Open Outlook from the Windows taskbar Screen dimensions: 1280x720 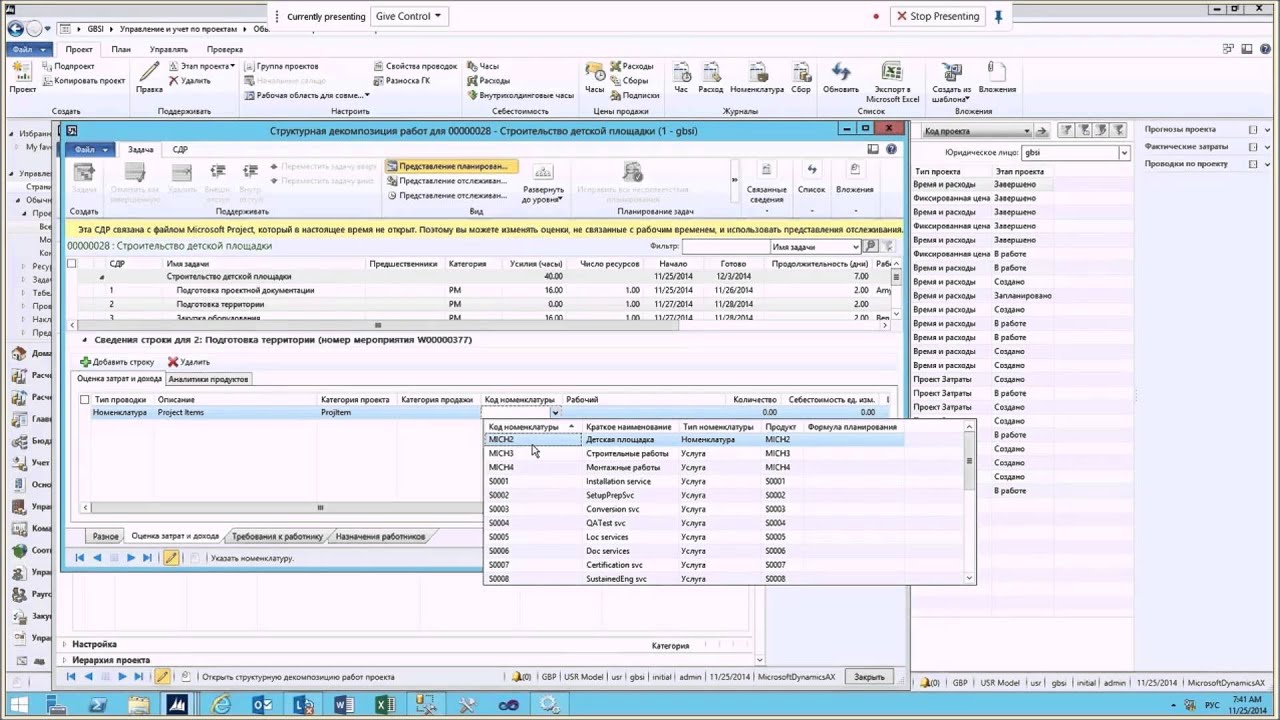pos(262,705)
